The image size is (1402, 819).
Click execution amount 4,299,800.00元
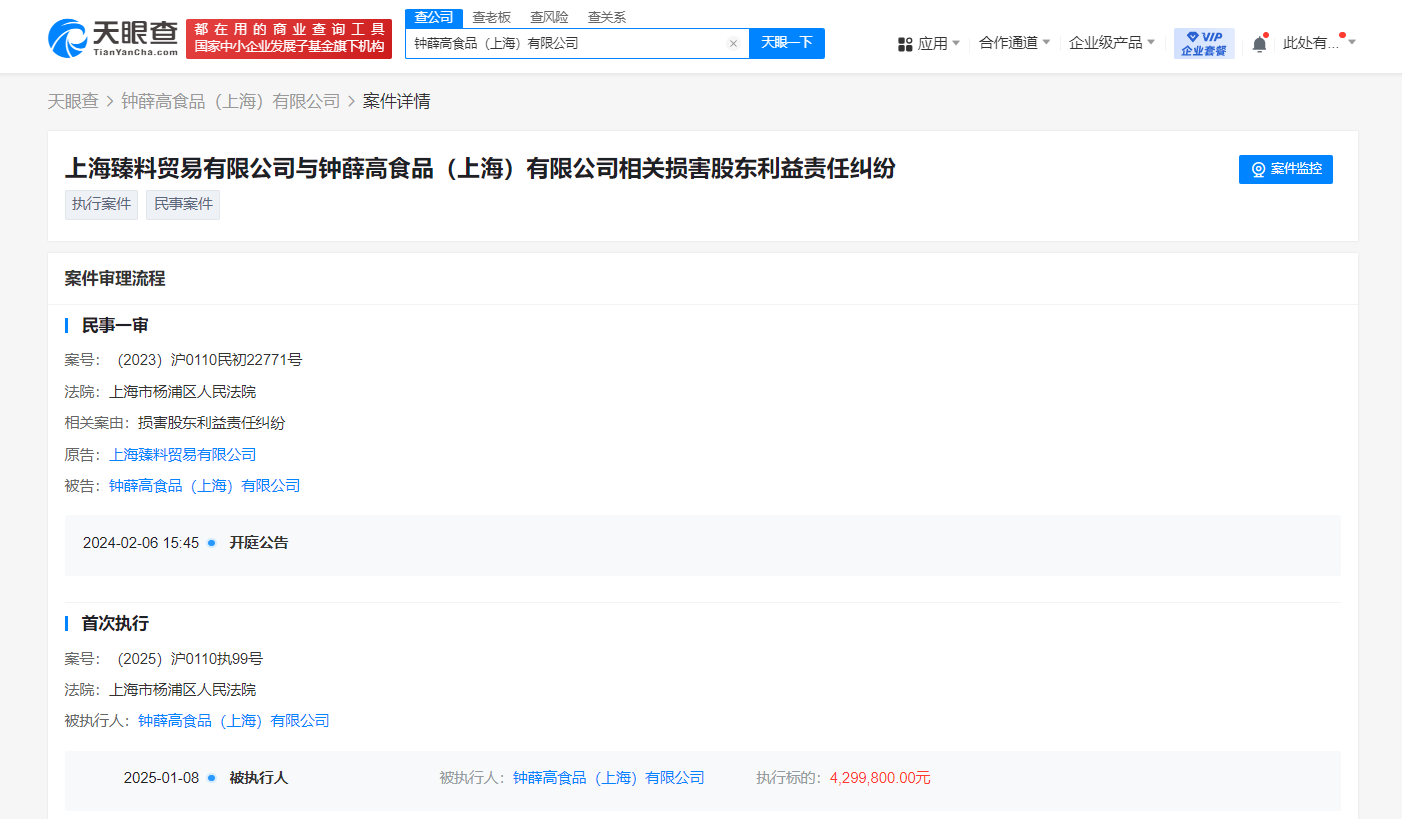click(x=880, y=778)
